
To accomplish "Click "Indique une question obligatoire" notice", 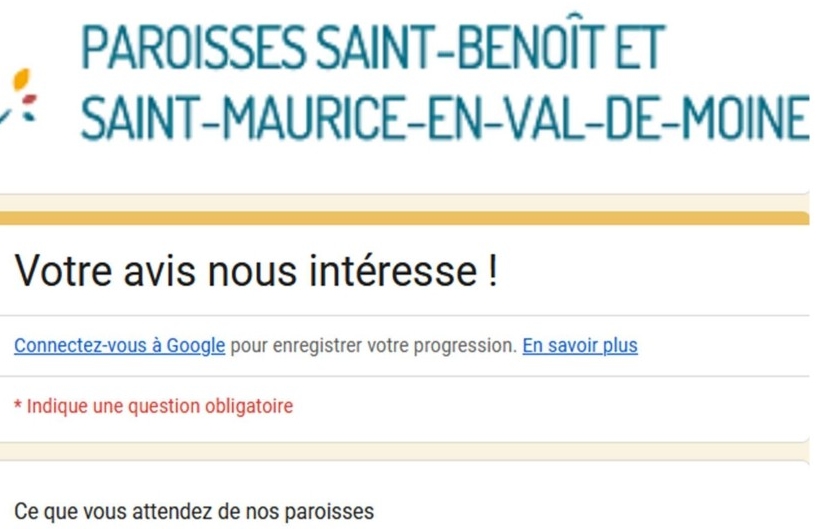I will (x=159, y=407).
